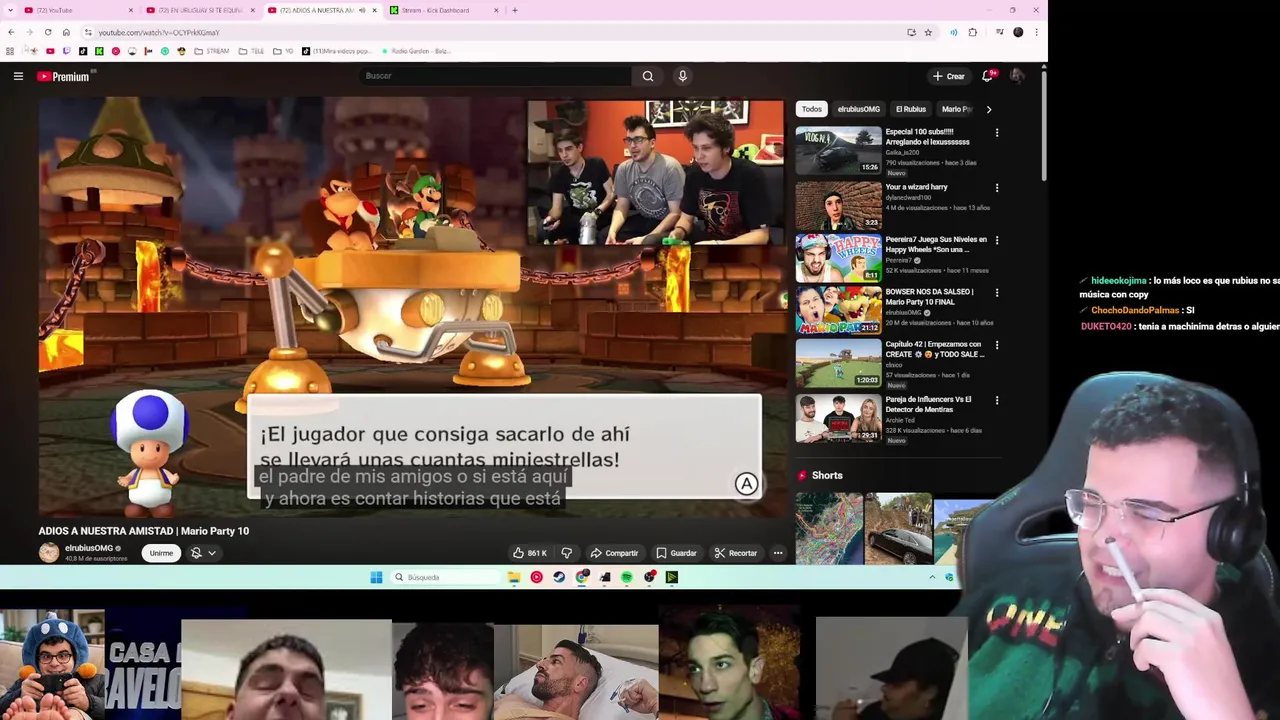Mute audio on the ADIOS A NUESTRA tab

coord(362,10)
